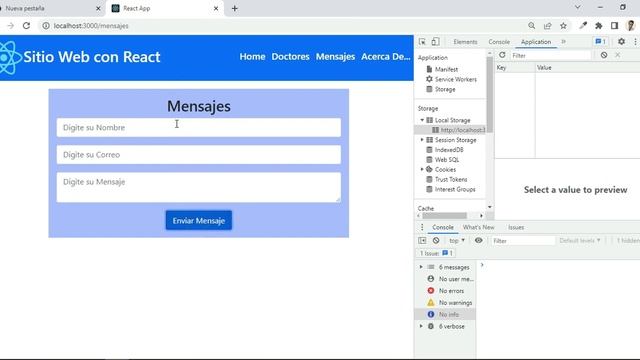Activate the DevTools inspect element picker

point(422,42)
